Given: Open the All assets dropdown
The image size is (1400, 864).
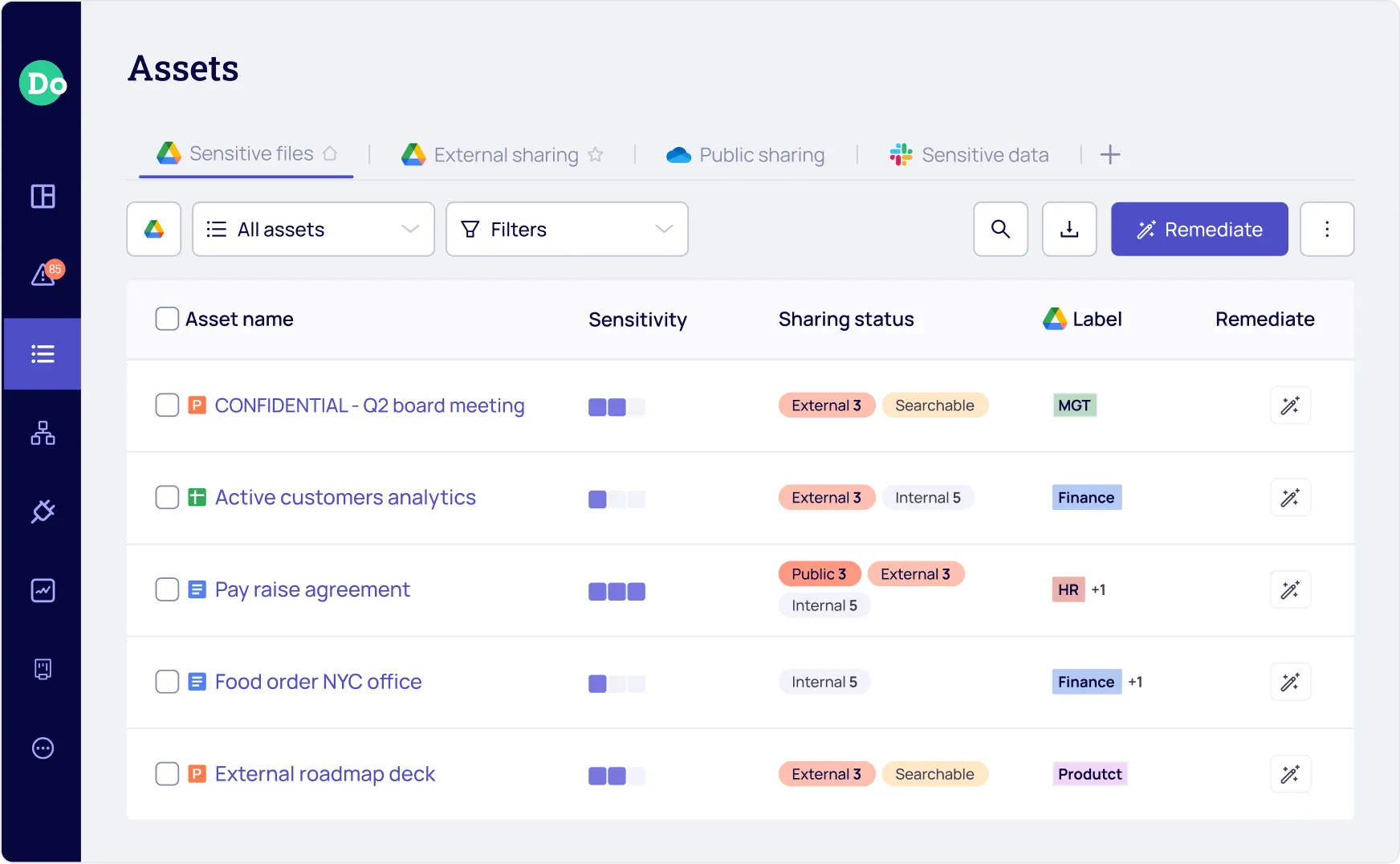Looking at the screenshot, I should pos(313,229).
